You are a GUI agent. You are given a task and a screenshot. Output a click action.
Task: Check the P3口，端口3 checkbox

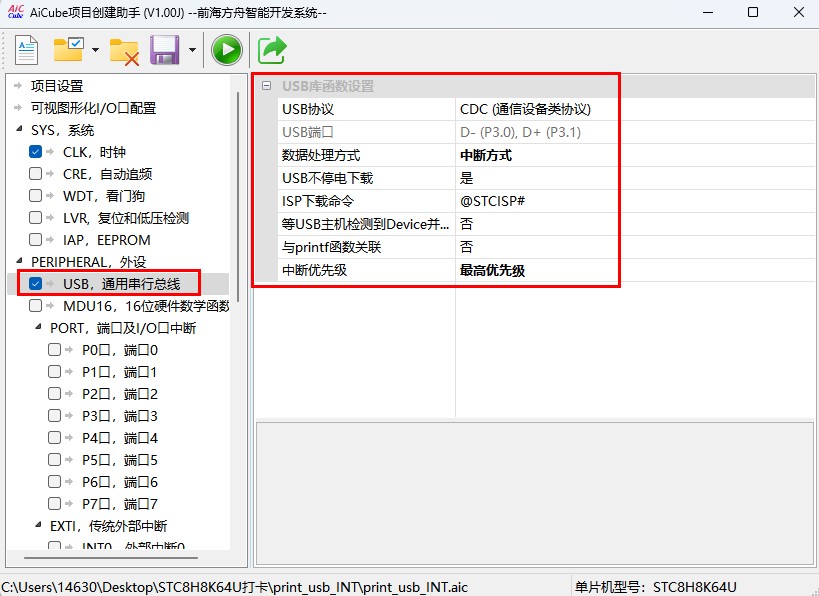click(x=54, y=415)
